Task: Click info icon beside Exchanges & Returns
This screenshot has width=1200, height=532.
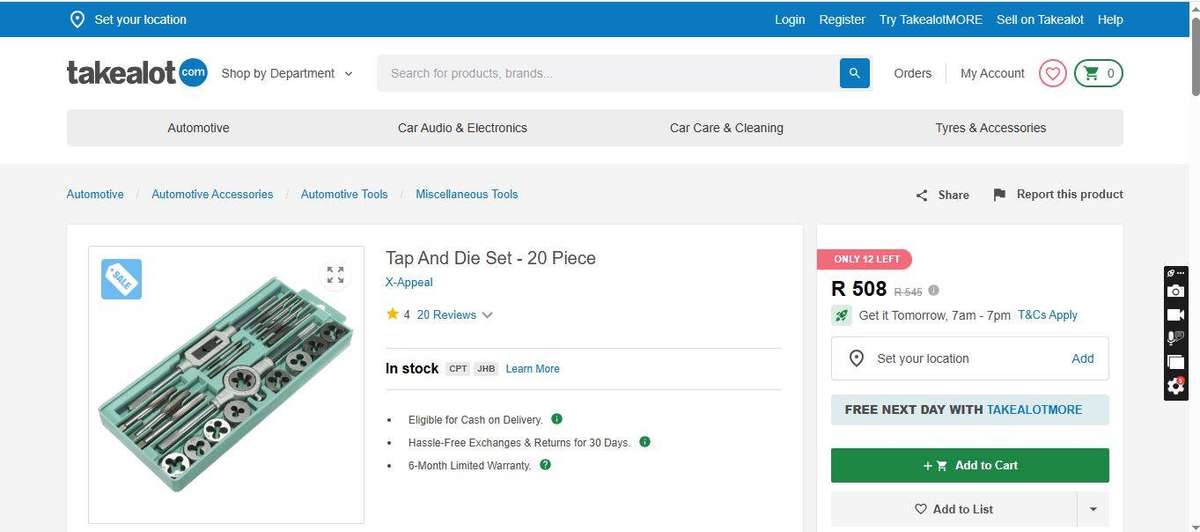Action: [x=645, y=442]
